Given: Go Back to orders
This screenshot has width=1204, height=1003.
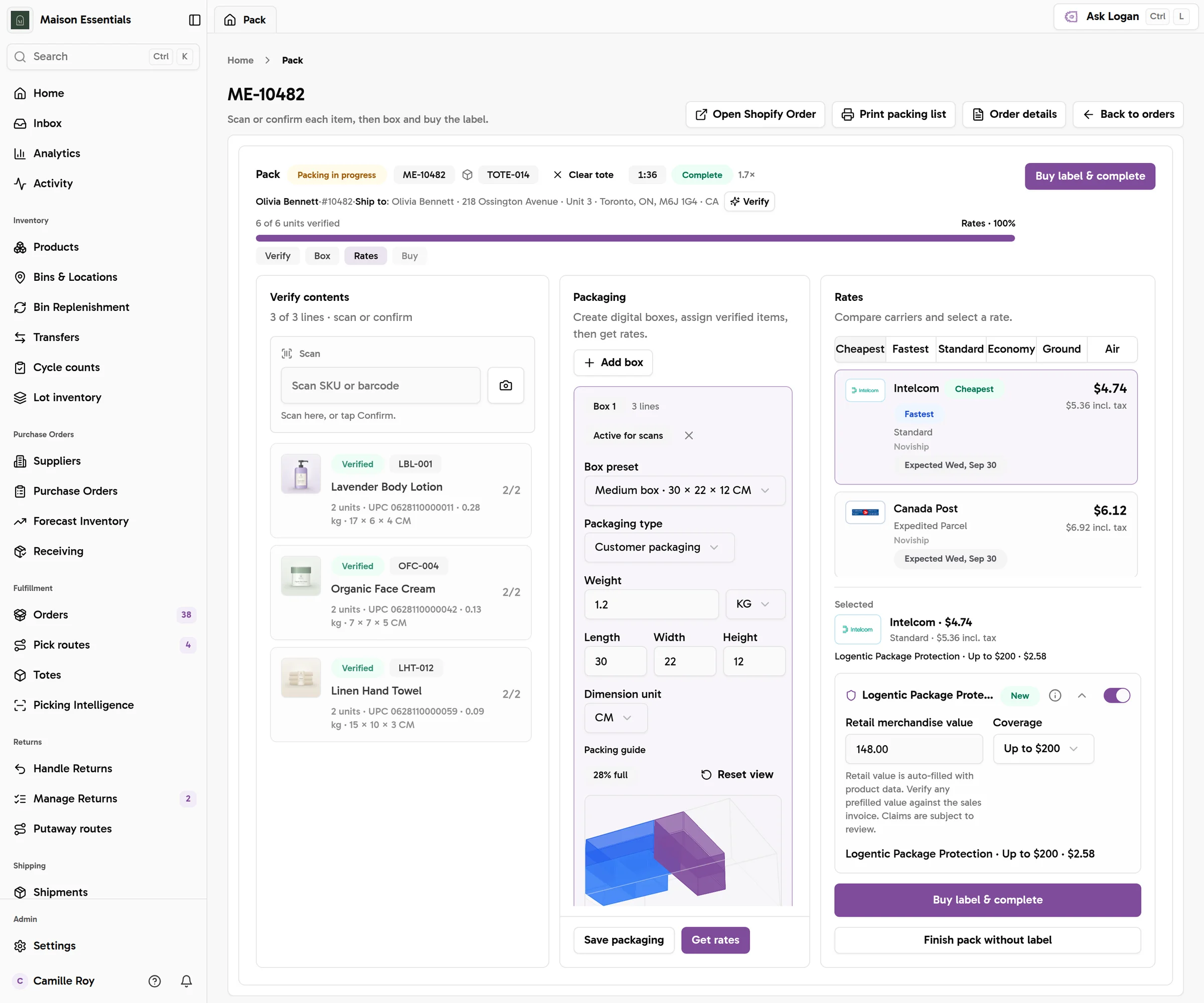Looking at the screenshot, I should point(1128,114).
